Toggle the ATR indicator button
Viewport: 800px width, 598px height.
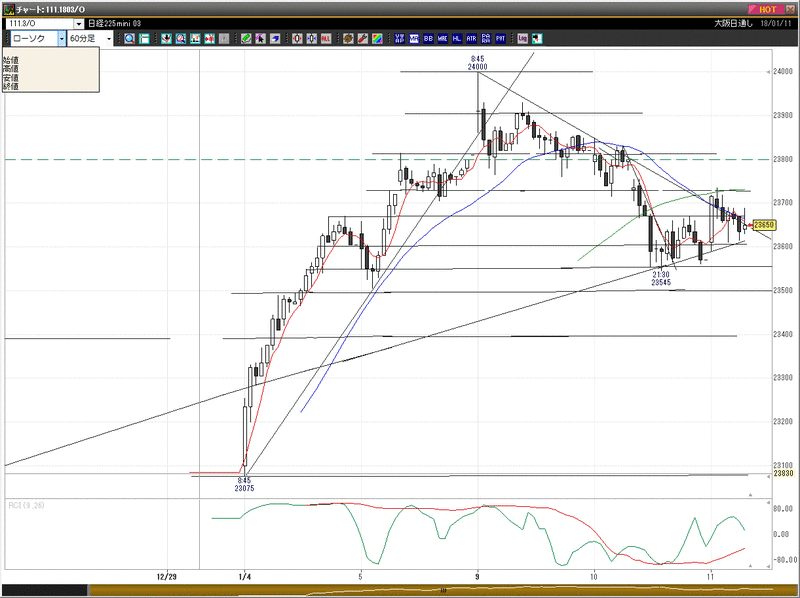pyautogui.click(x=471, y=38)
